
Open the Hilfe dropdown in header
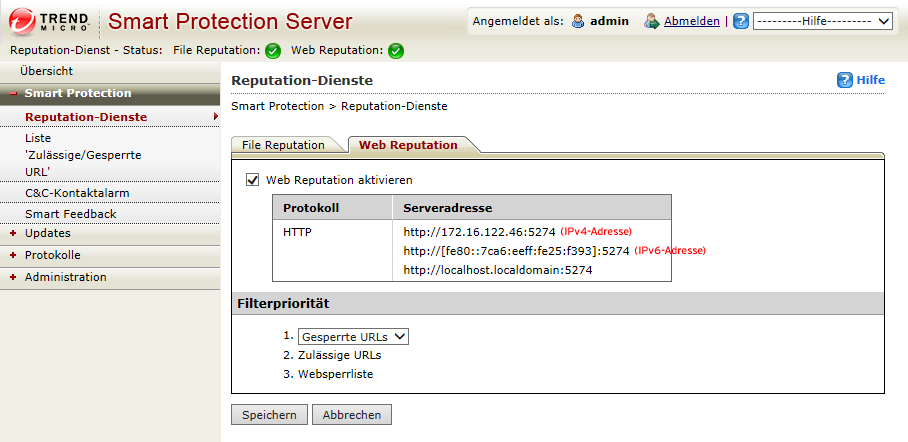point(822,21)
